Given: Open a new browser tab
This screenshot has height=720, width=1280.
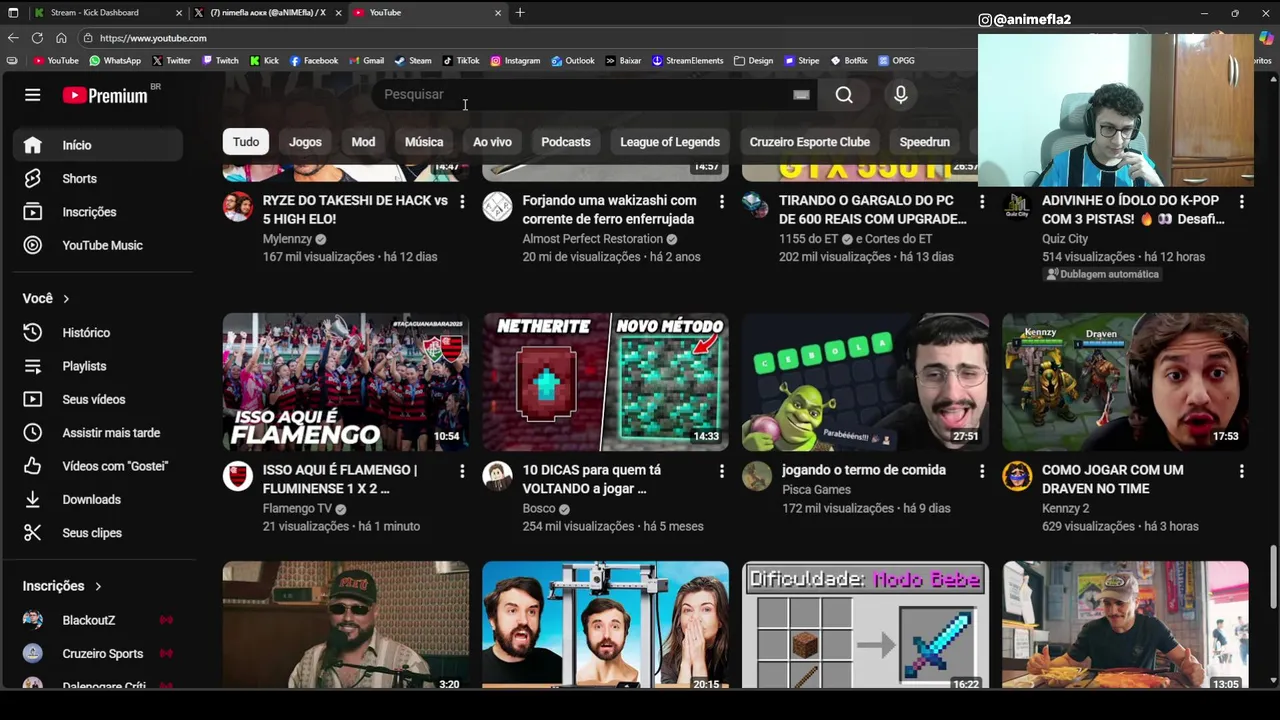Looking at the screenshot, I should [x=520, y=13].
